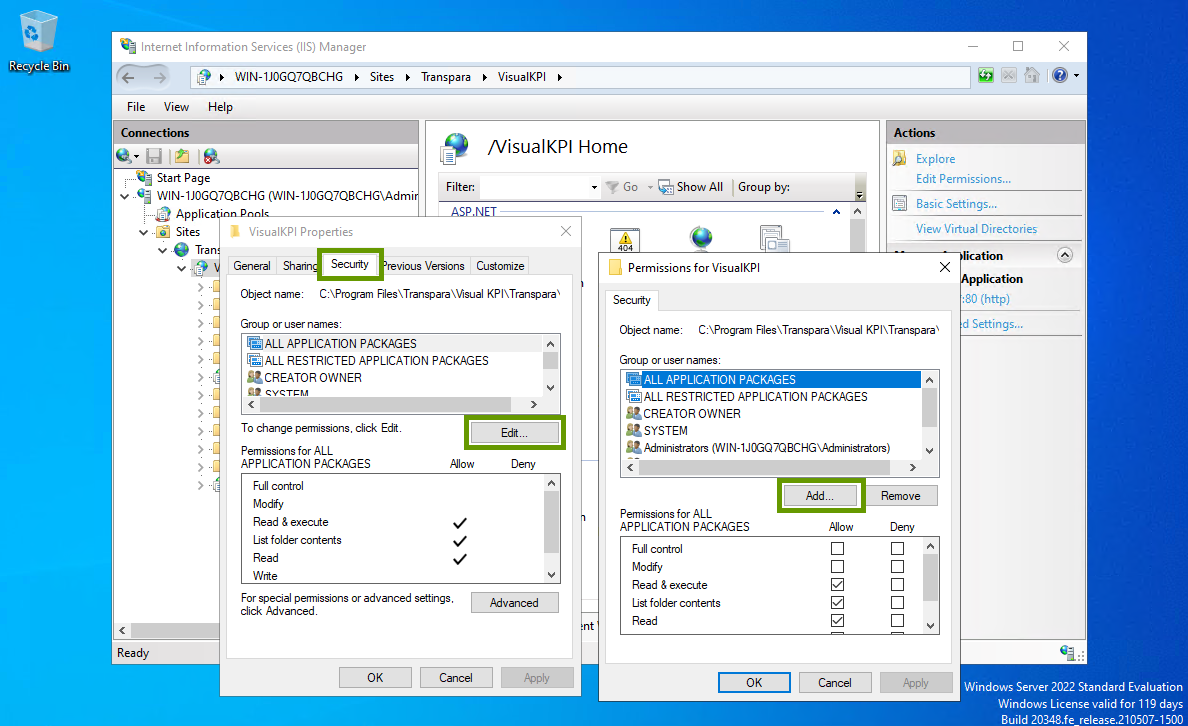Switch to the Customize tab
Screen dimensions: 1188x726
tap(500, 266)
